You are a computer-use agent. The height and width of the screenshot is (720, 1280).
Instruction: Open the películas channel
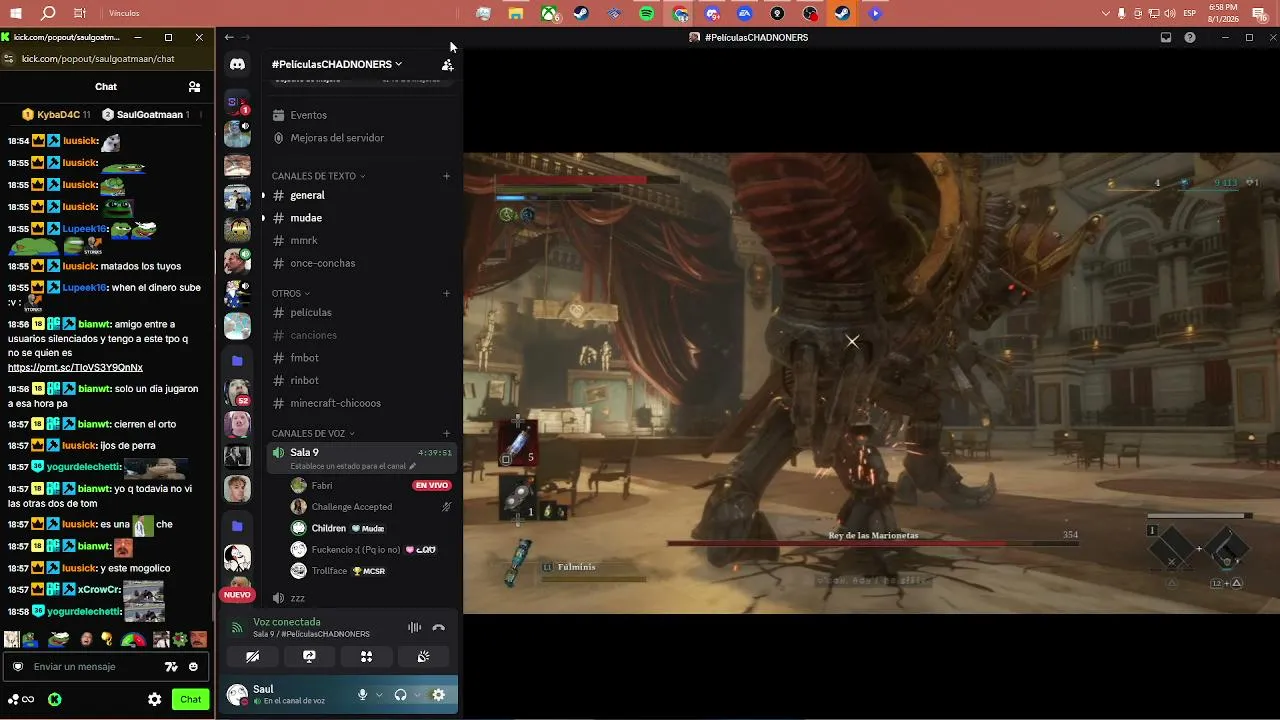(x=362, y=313)
